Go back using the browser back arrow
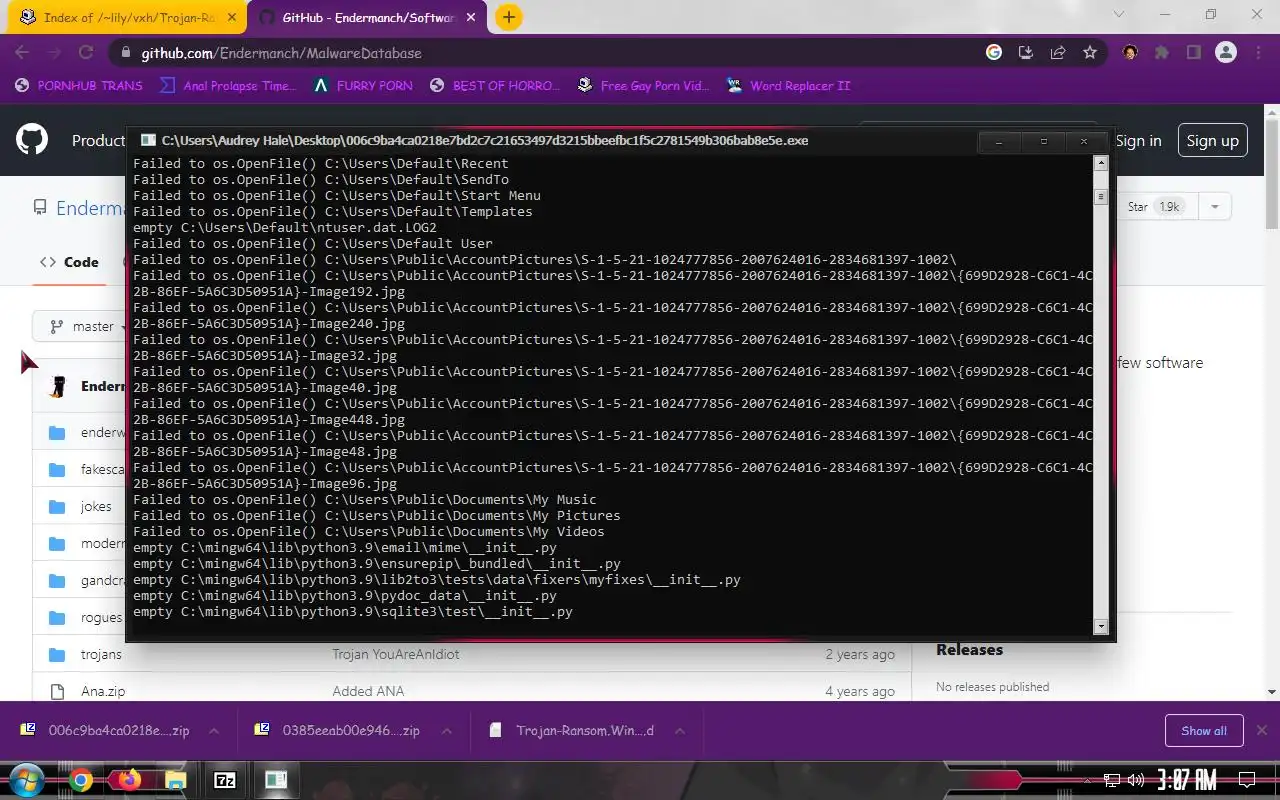1280x800 pixels. 22,53
